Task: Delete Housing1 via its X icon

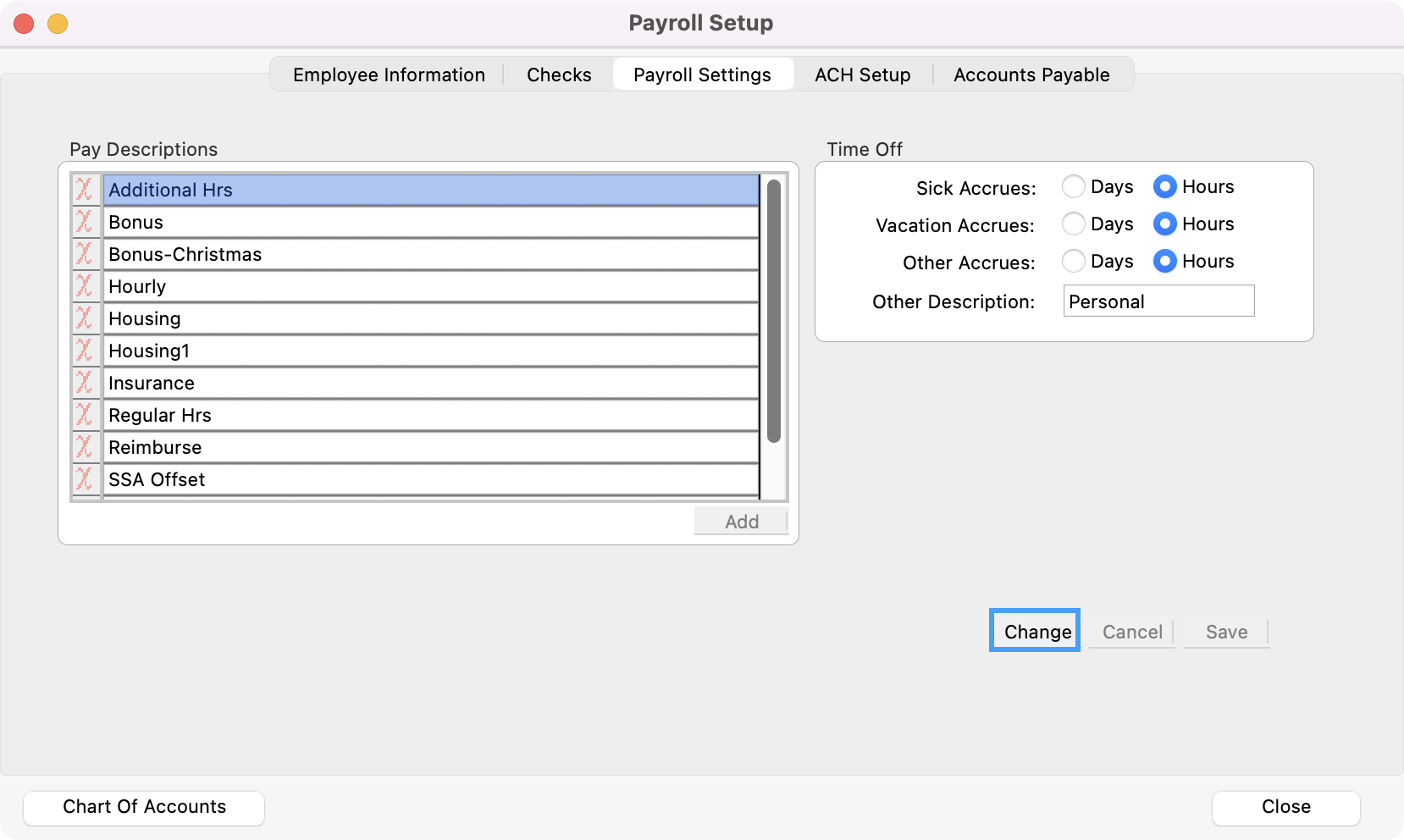Action: click(85, 351)
